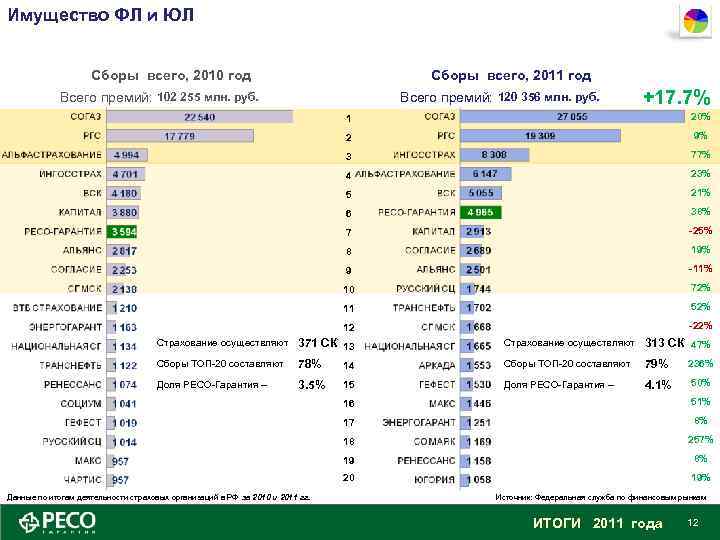Image resolution: width=720 pixels, height=540 pixels.
Task: Click the green '+17.7%' growth figure
Action: [676, 97]
